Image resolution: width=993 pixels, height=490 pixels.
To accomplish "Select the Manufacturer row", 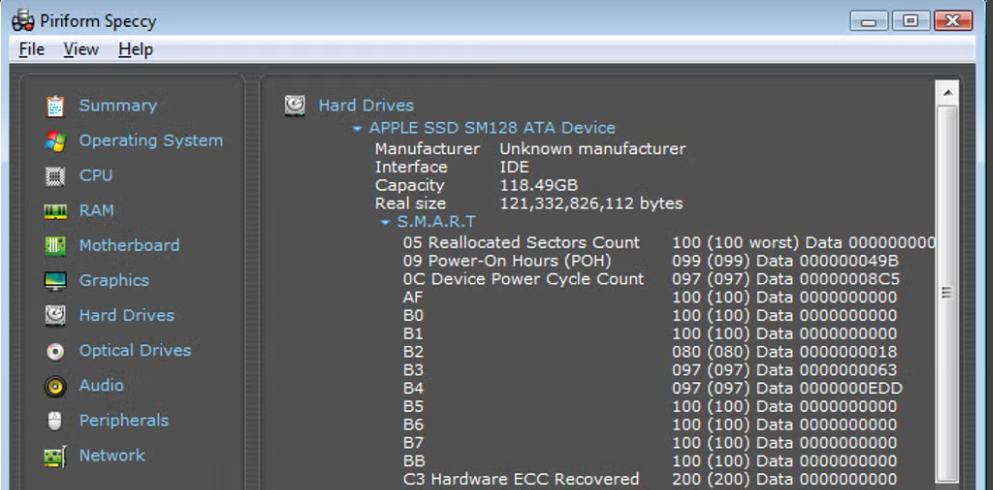I will point(530,149).
